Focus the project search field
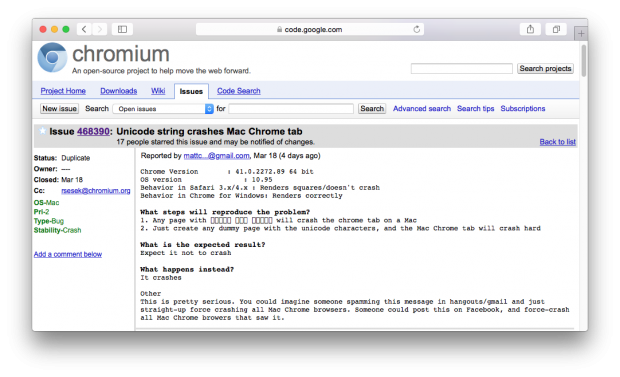 (461, 68)
